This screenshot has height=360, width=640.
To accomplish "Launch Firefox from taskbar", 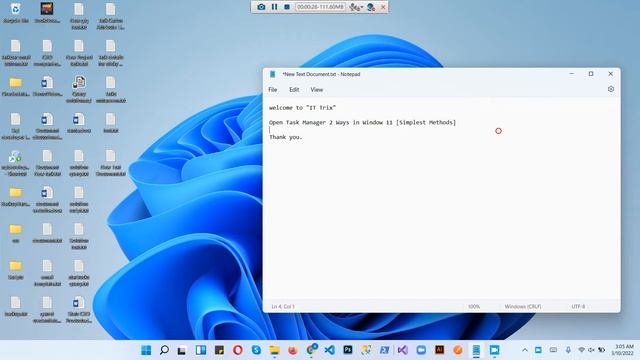I will pyautogui.click(x=293, y=350).
